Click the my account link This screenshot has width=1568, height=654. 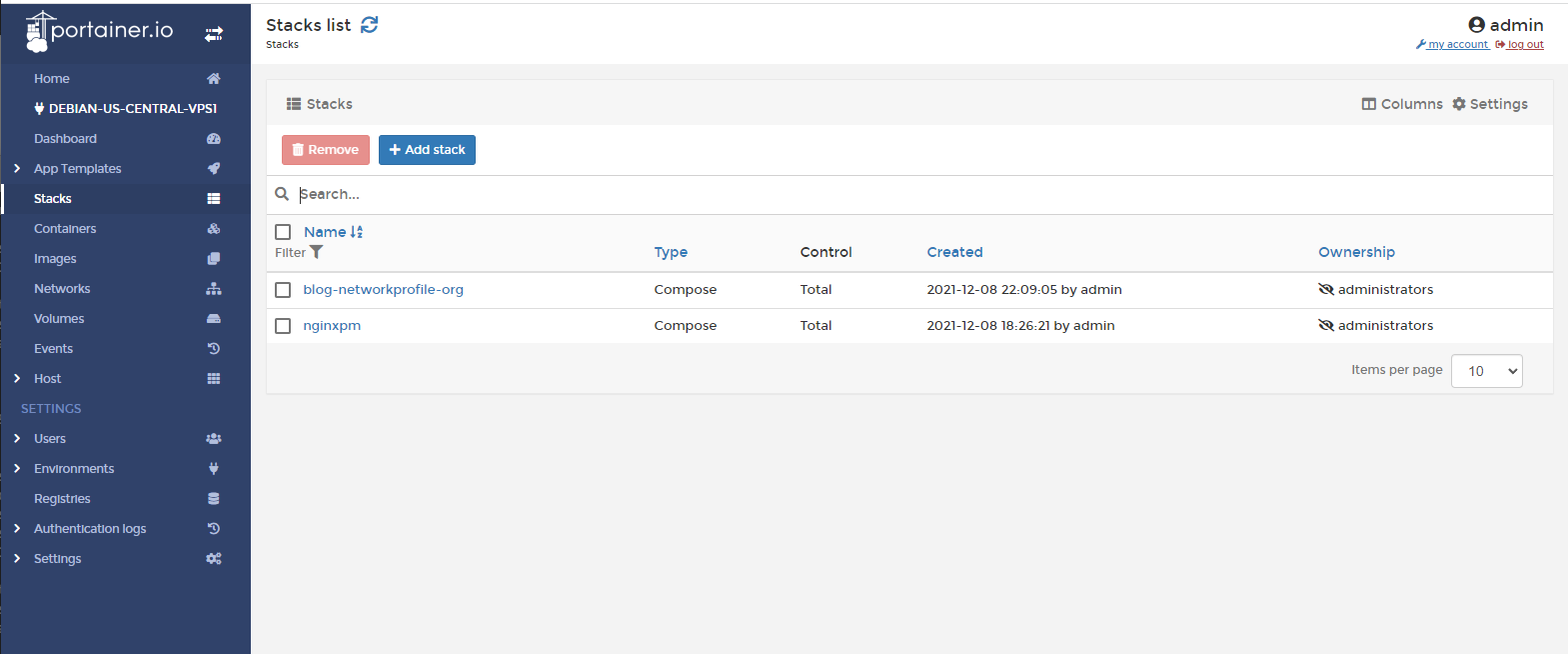1453,45
